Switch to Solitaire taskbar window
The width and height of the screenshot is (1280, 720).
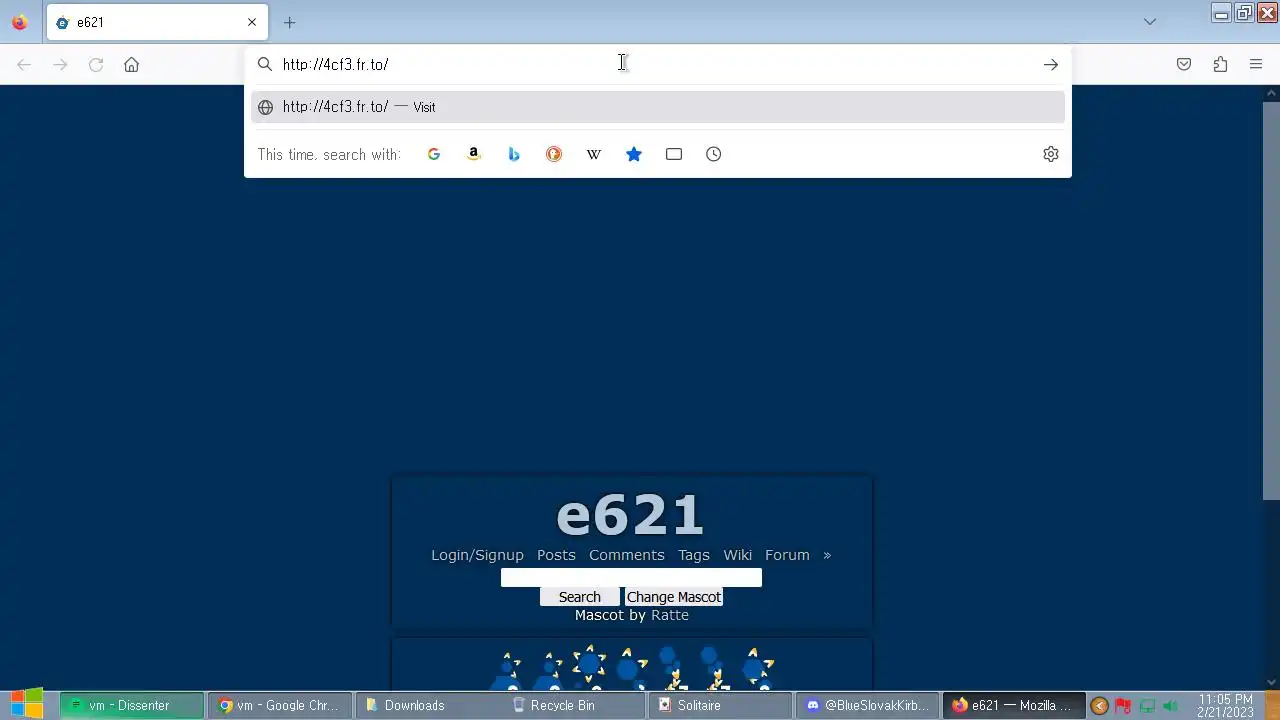pyautogui.click(x=721, y=705)
